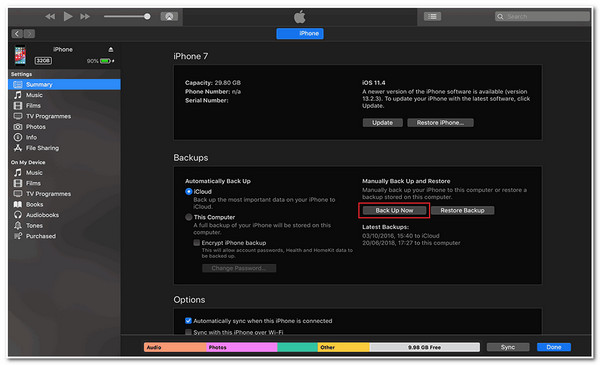Eject the iPhone using eject icon
The image size is (600, 365).
(x=111, y=49)
